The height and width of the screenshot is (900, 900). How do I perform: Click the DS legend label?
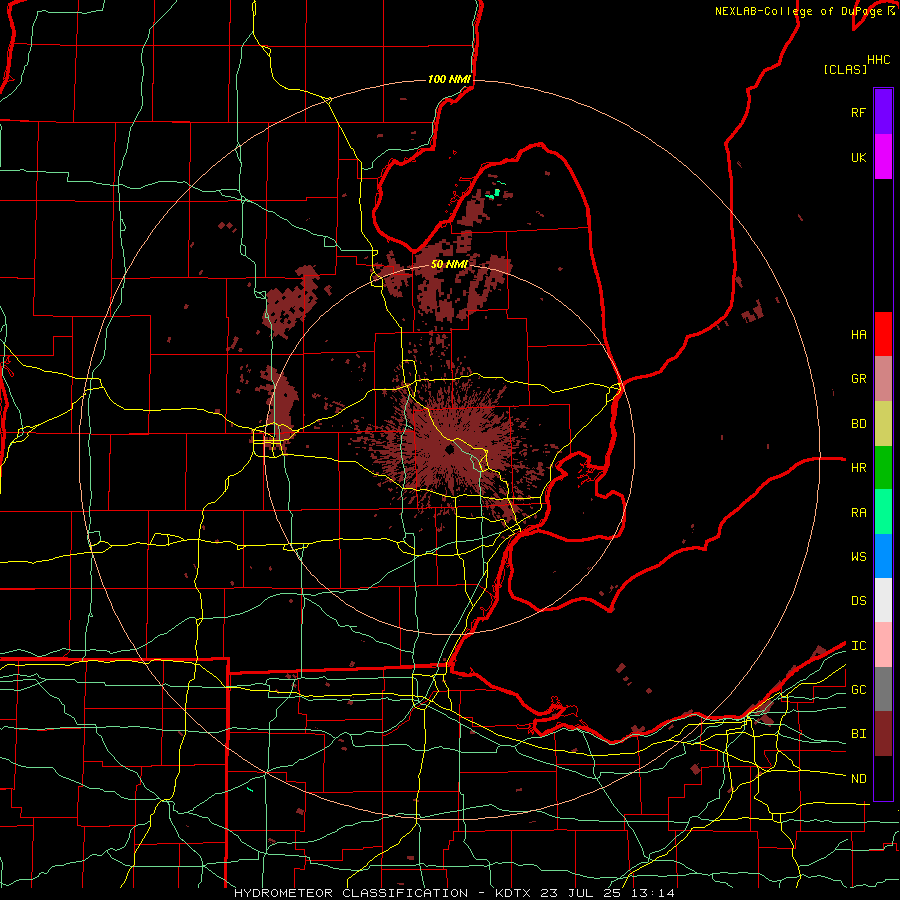[x=858, y=600]
